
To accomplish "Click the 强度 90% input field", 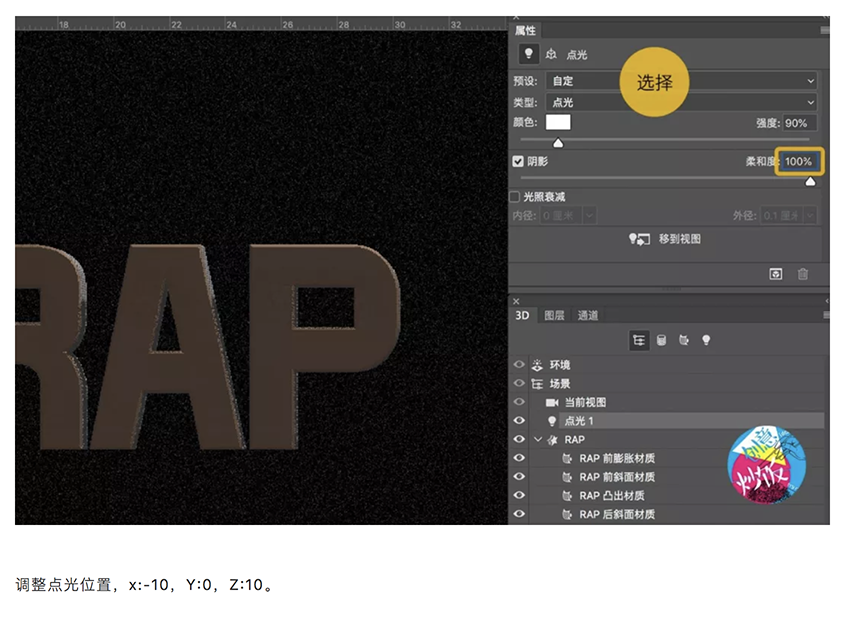I will point(799,123).
